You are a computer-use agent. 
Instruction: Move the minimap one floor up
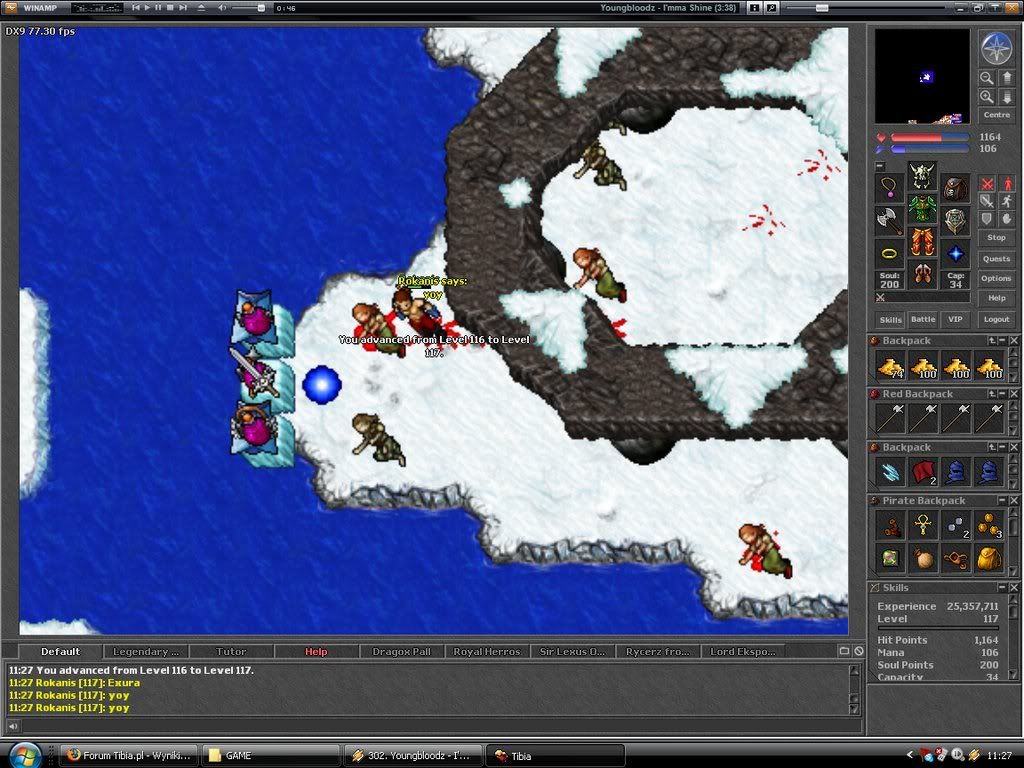click(x=1006, y=78)
